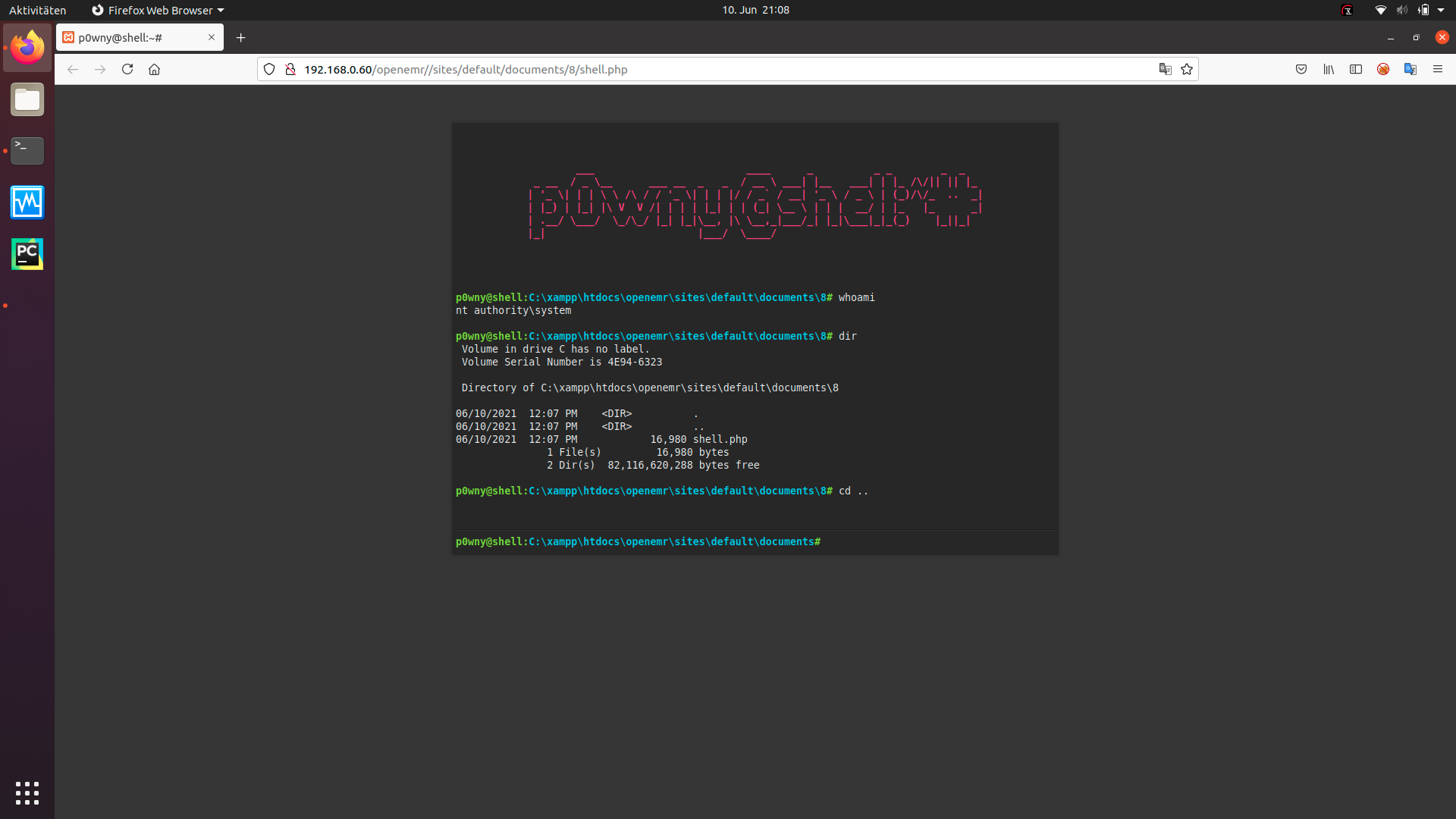Open the Firefox hamburger menu
Viewport: 1456px width, 819px height.
[1438, 69]
